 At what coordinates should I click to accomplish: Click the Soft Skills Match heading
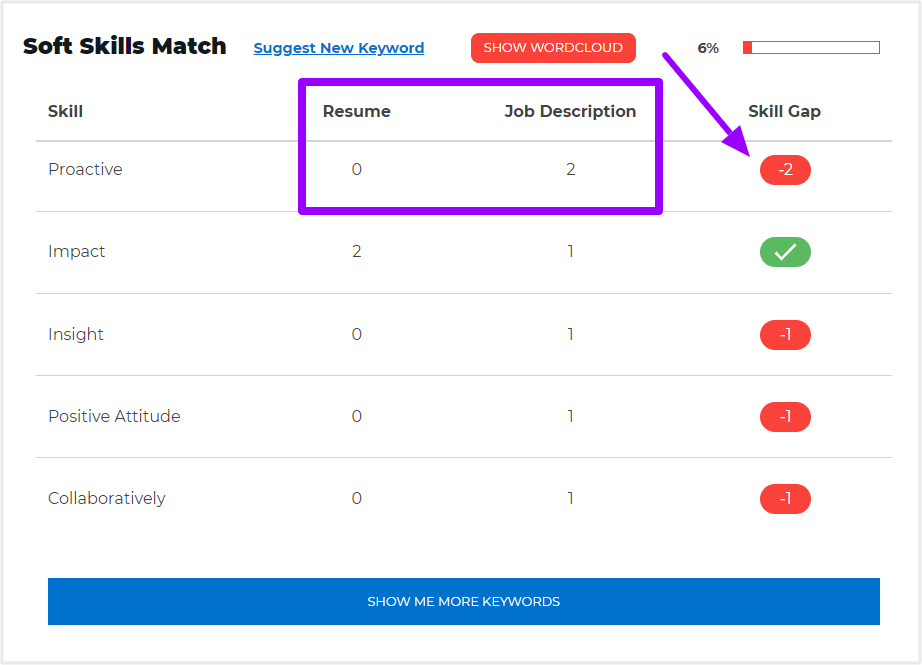pos(125,46)
